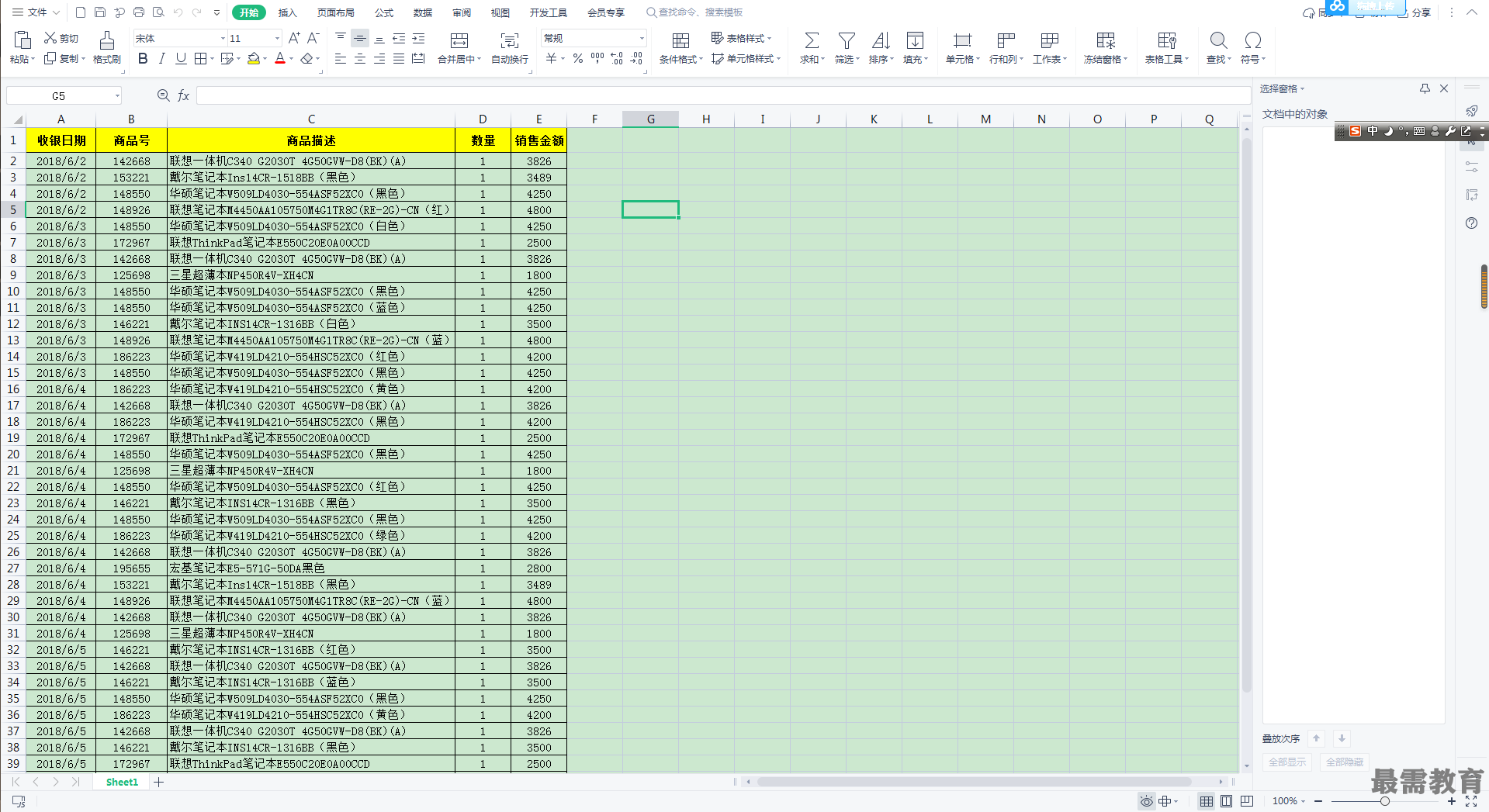Image resolution: width=1489 pixels, height=812 pixels.
Task: Click the 全部显示 (Show All) button
Action: (1287, 762)
